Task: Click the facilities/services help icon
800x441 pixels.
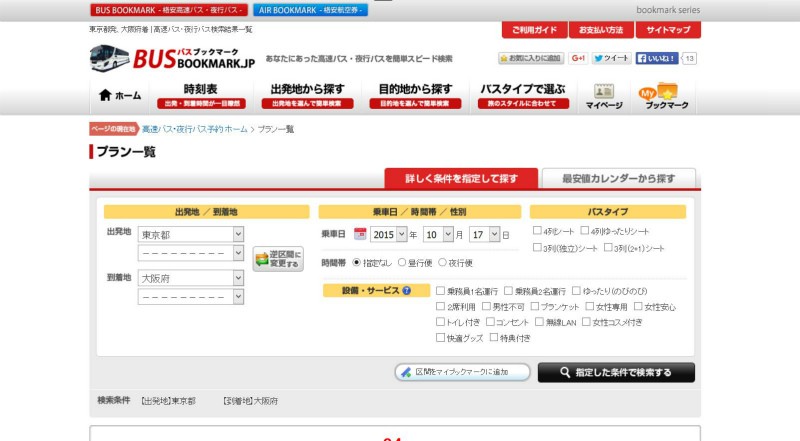Action: click(x=407, y=290)
